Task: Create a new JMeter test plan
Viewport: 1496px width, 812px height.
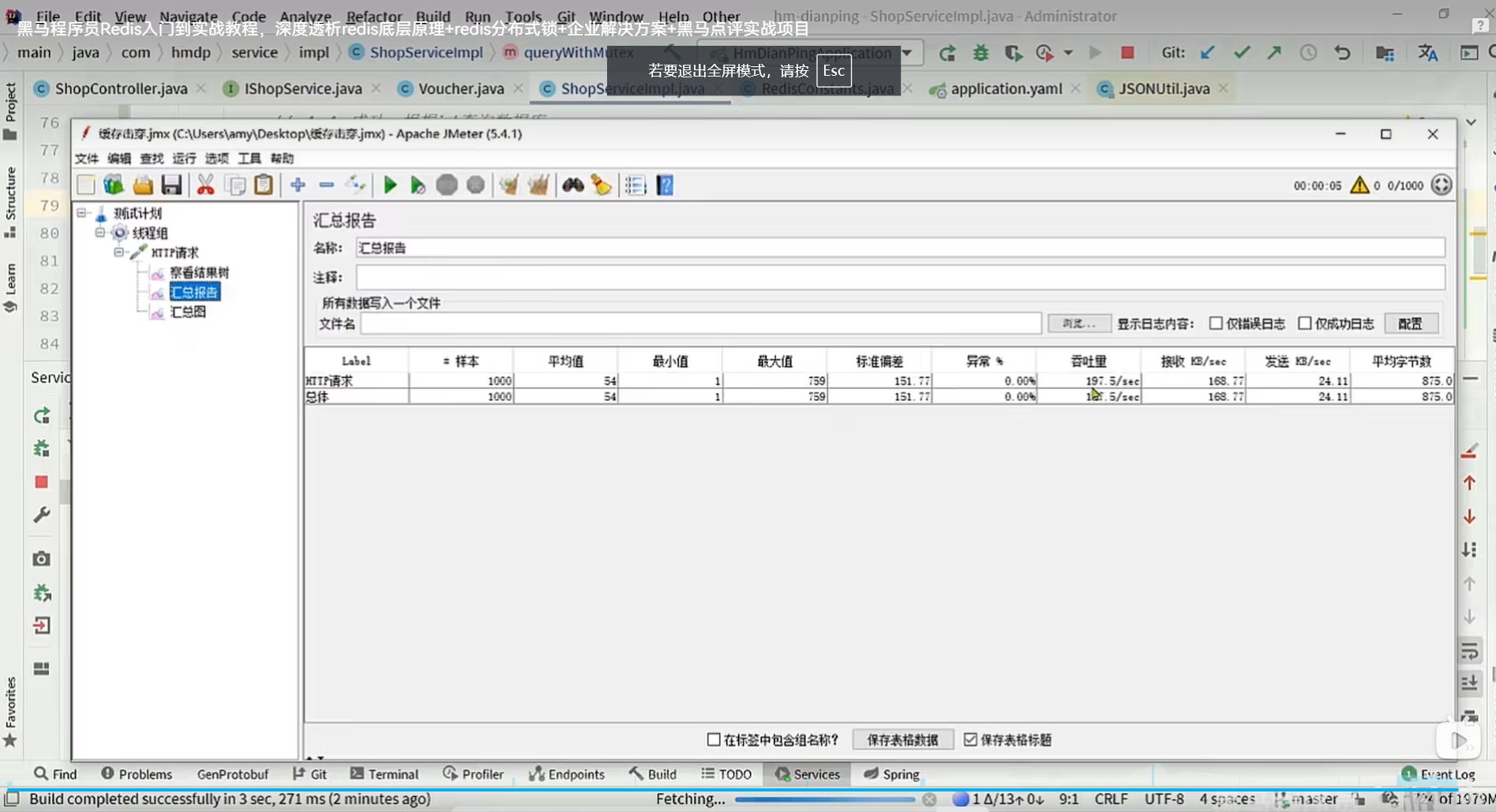Action: click(x=86, y=185)
